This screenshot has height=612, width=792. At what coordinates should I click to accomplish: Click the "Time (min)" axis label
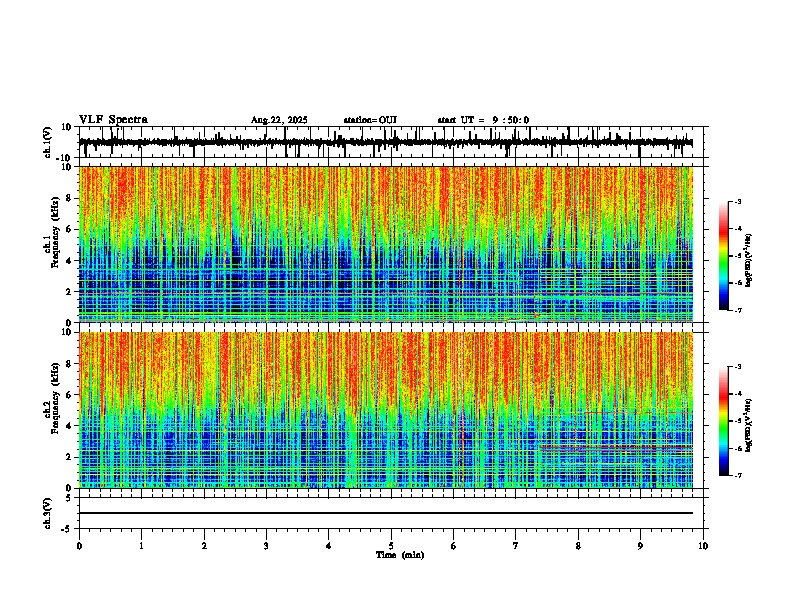[x=400, y=555]
